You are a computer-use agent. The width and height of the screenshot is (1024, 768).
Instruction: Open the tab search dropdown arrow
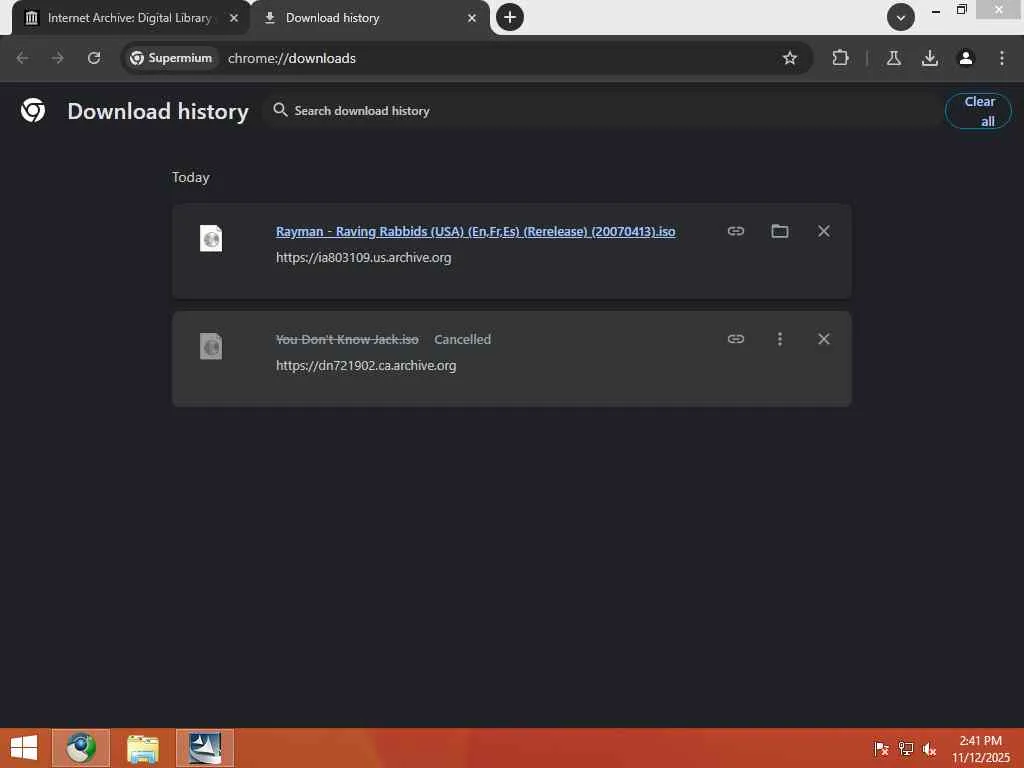pos(901,17)
